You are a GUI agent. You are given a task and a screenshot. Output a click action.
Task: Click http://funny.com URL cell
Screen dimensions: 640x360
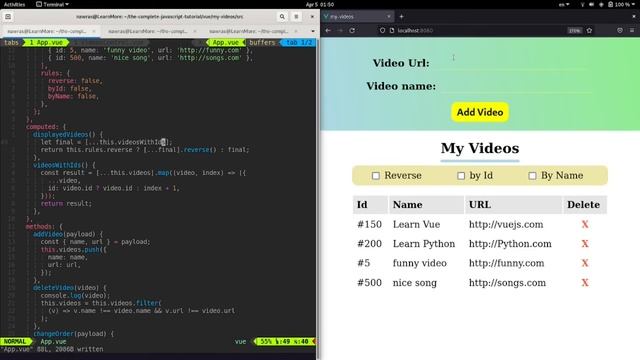506,263
